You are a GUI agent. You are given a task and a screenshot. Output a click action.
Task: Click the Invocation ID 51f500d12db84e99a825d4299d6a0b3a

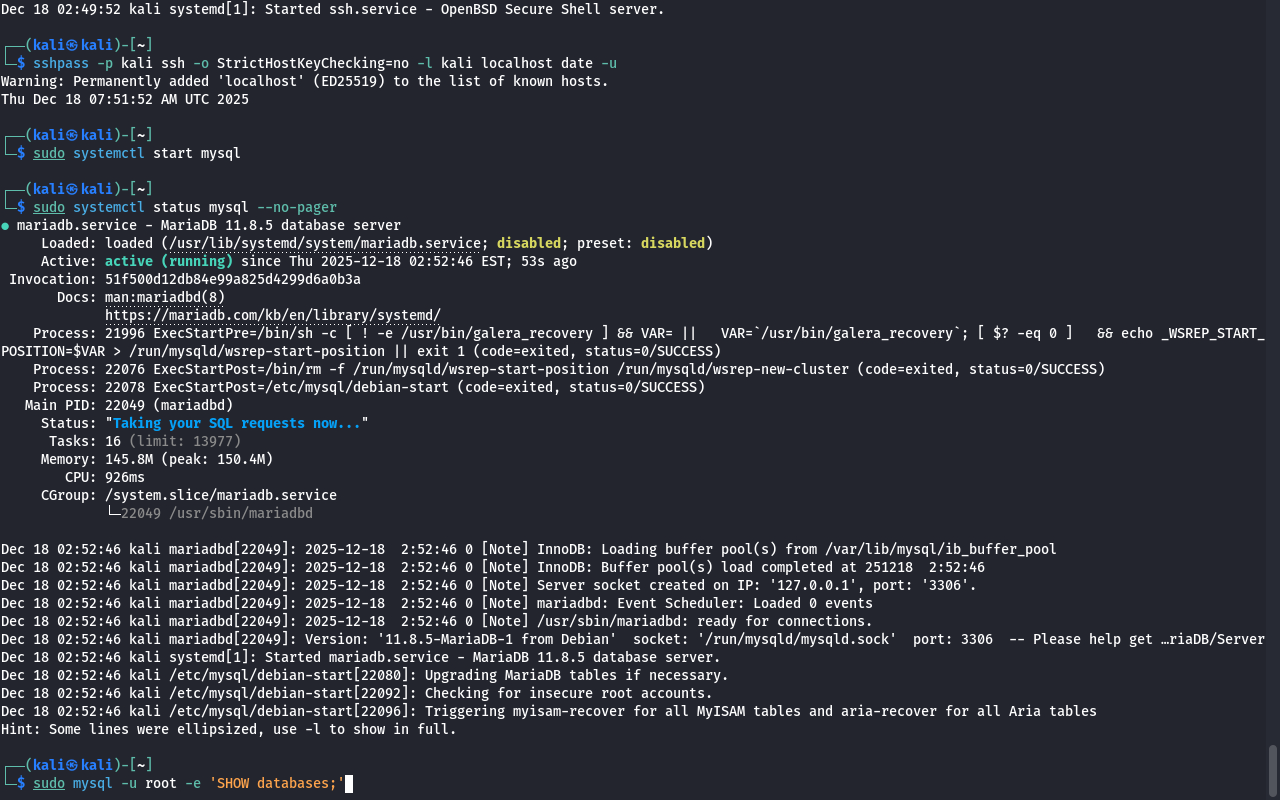tap(232, 279)
